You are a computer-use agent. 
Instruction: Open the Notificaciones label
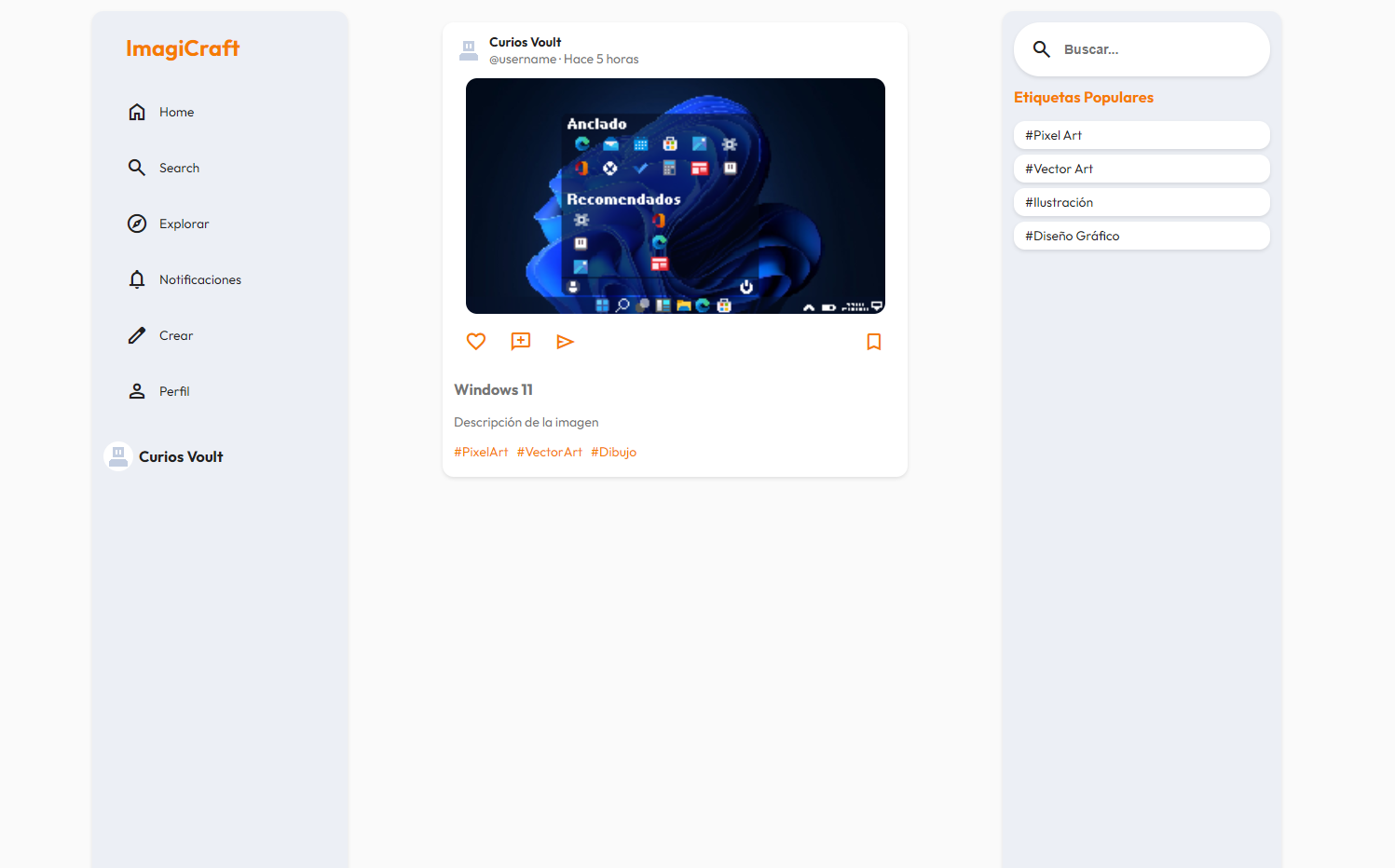click(x=200, y=279)
